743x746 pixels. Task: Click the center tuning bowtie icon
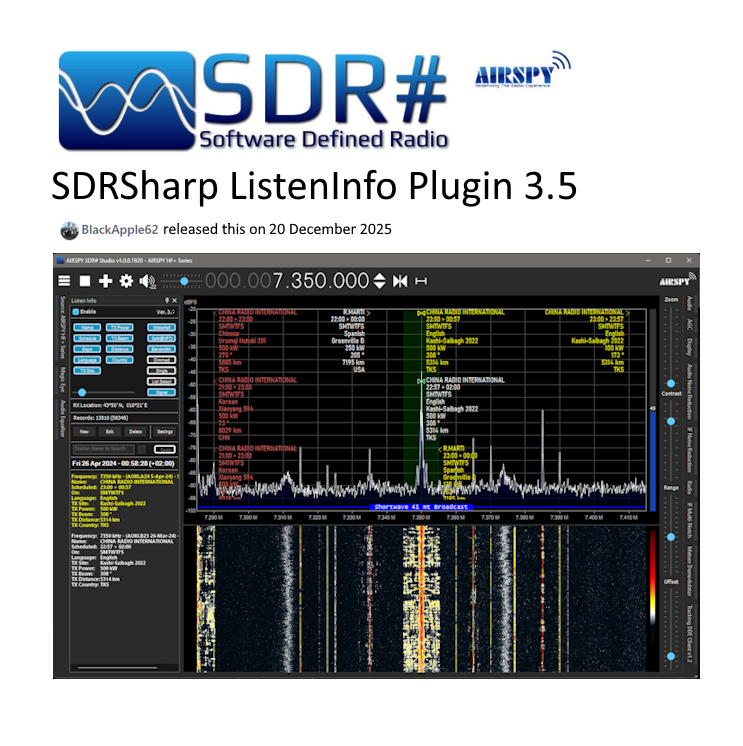[x=400, y=281]
